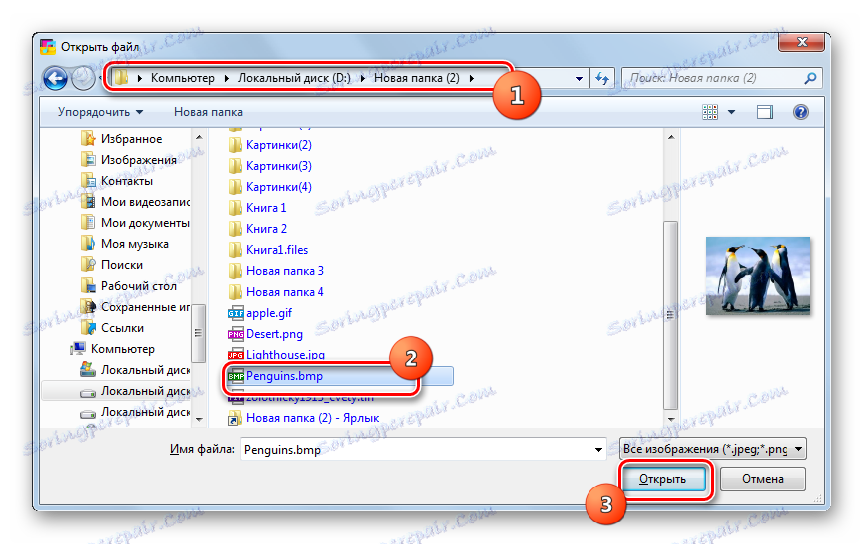This screenshot has height=544, width=864.
Task: Click the view mode icon
Action: pyautogui.click(x=710, y=112)
